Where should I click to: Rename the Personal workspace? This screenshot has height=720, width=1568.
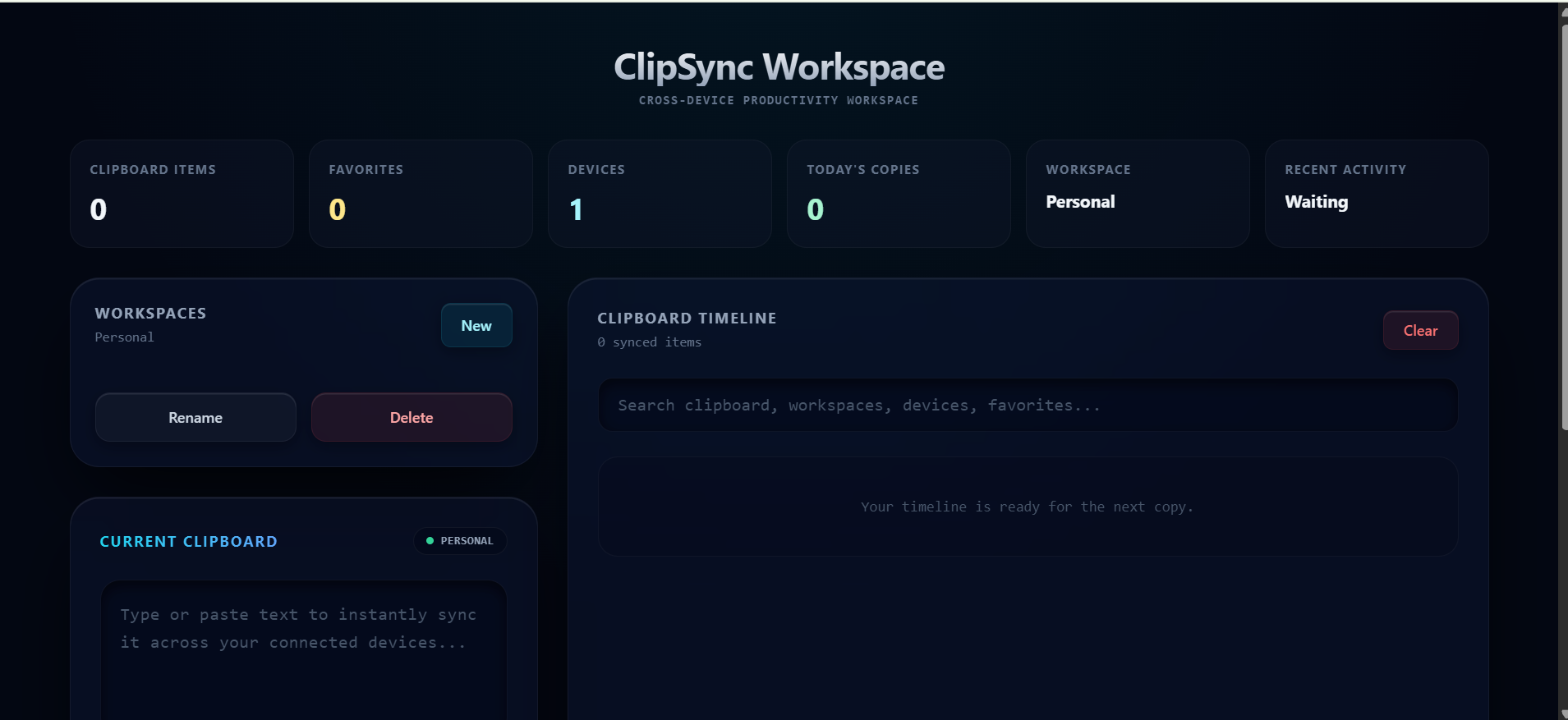click(195, 417)
